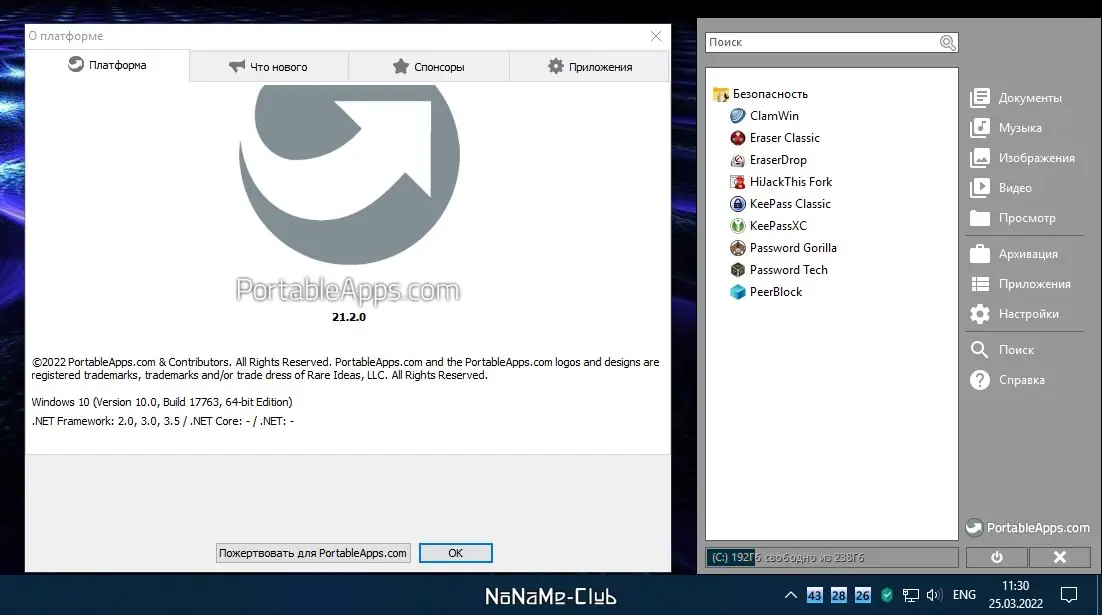
Task: Select the Password Tech label text
Action: pyautogui.click(x=789, y=270)
